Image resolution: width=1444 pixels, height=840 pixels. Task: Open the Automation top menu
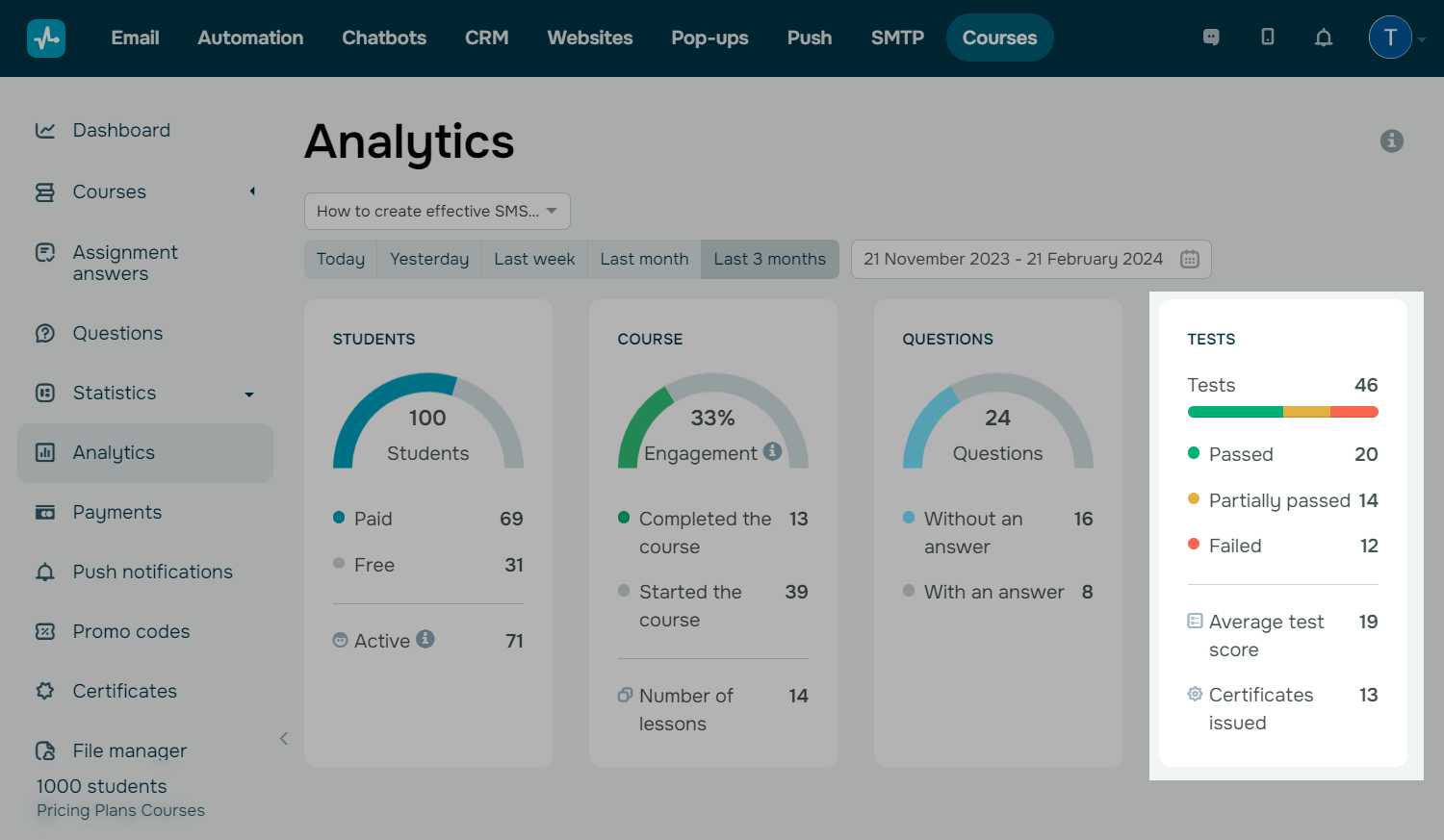click(x=250, y=38)
